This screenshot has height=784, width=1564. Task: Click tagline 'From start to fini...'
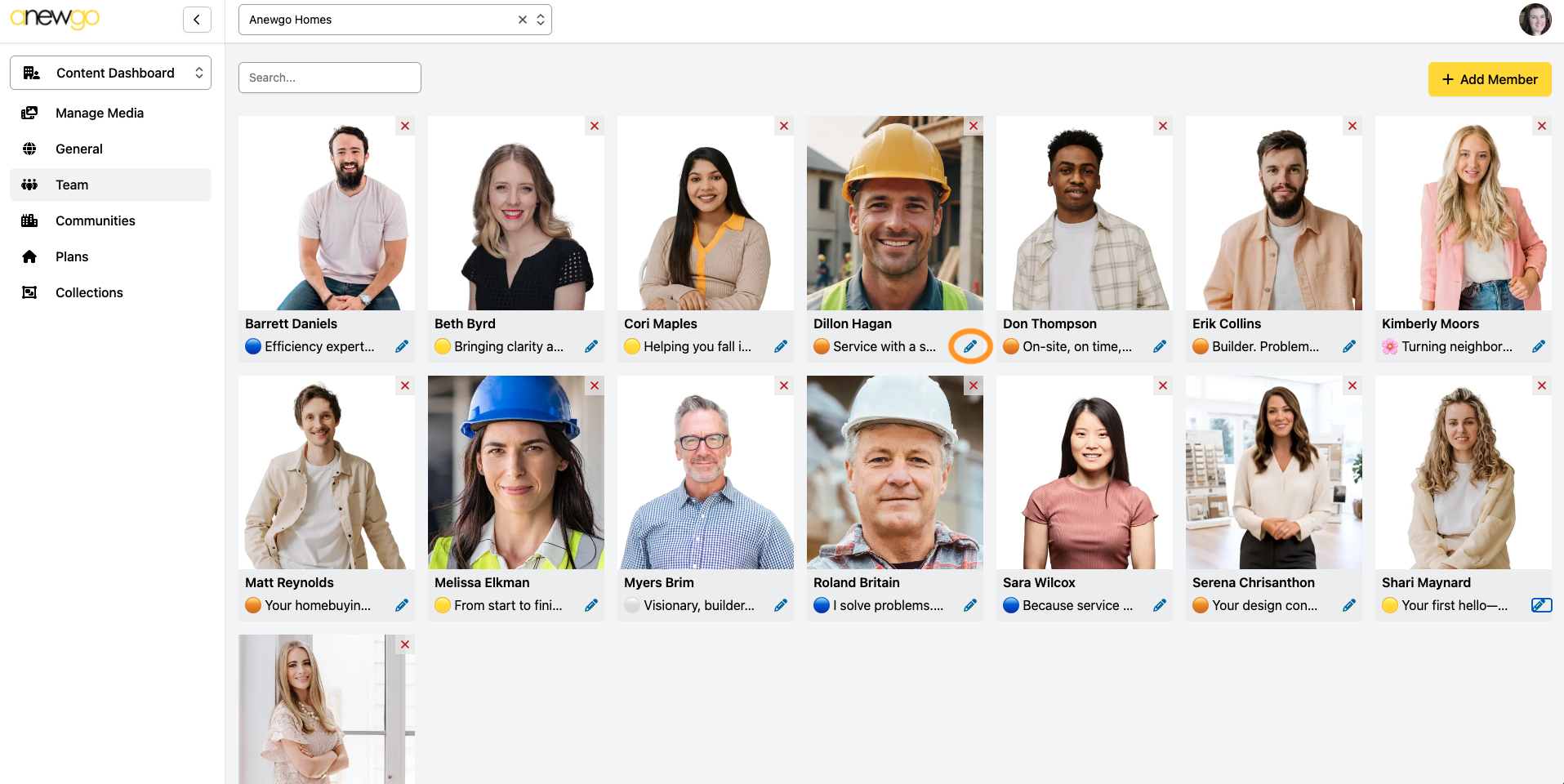508,605
